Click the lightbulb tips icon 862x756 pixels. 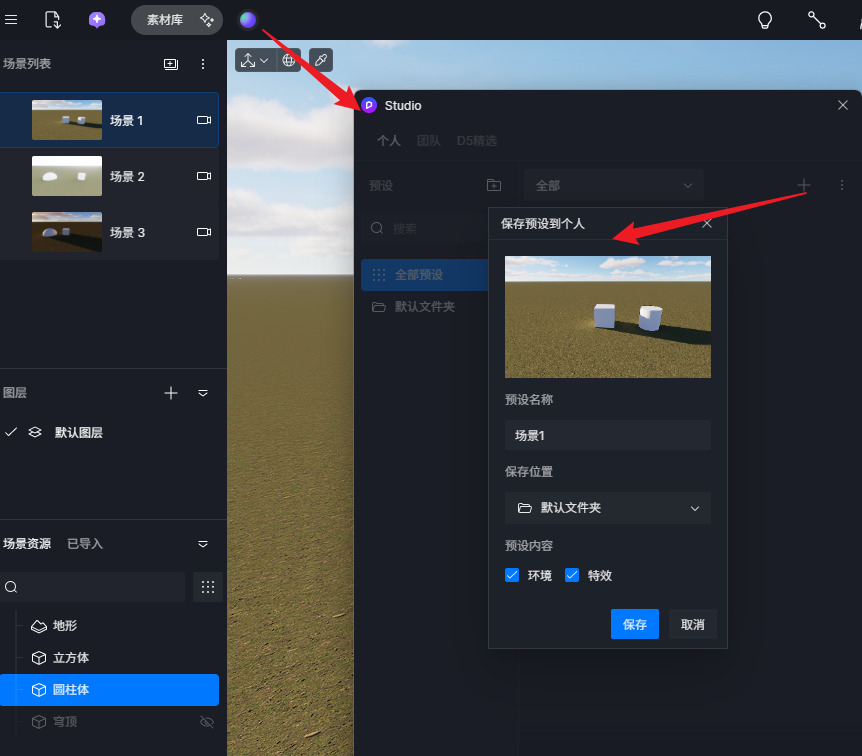(765, 19)
